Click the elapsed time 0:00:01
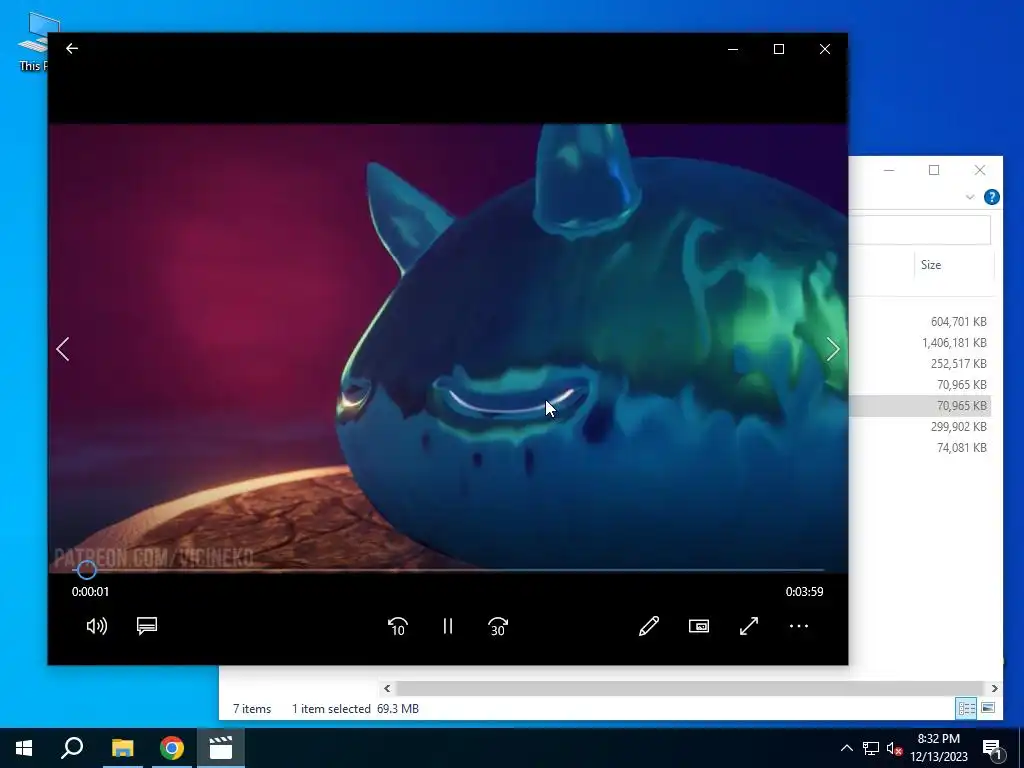This screenshot has height=768, width=1024. click(90, 592)
